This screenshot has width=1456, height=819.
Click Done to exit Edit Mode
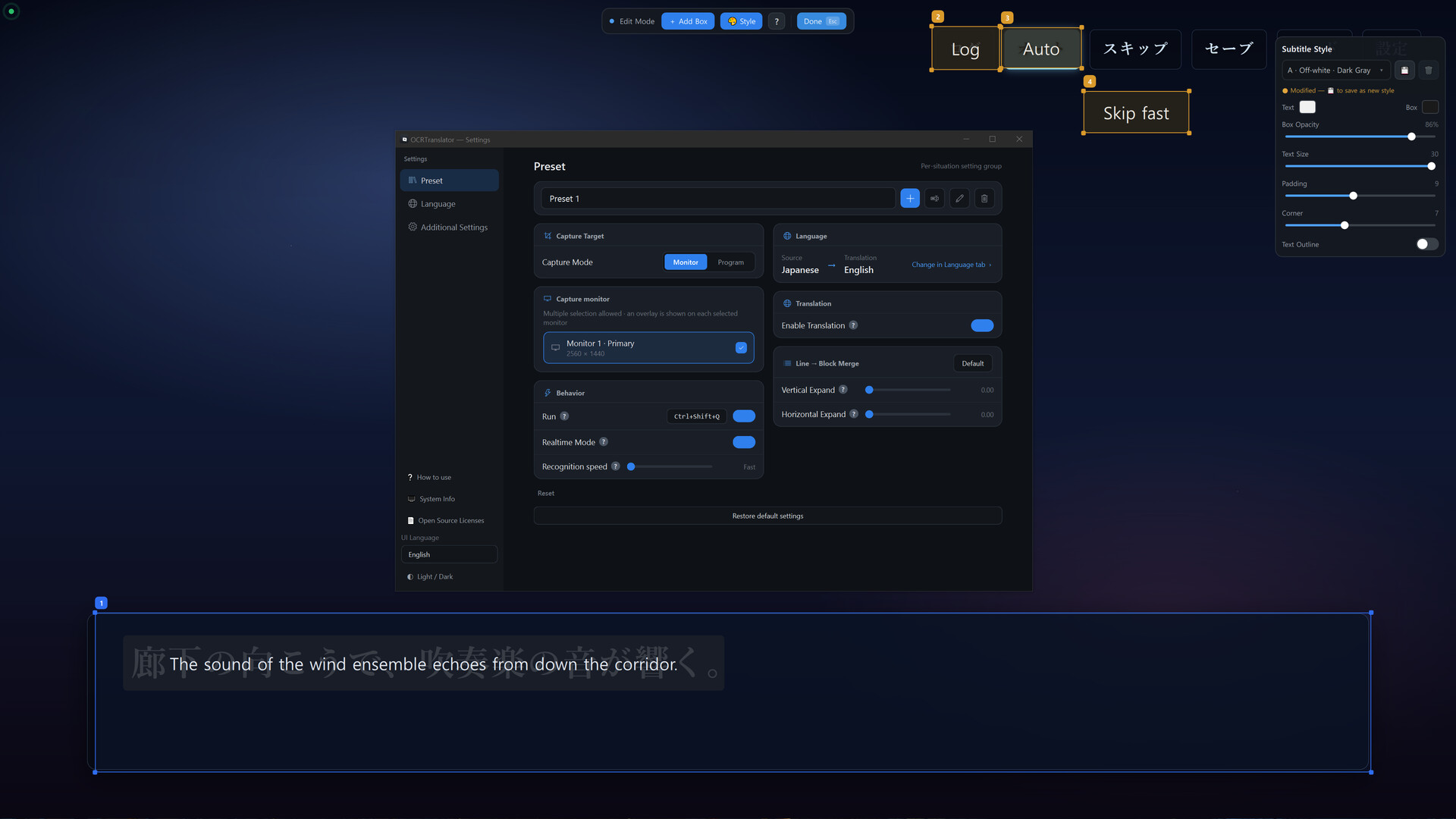pos(821,21)
